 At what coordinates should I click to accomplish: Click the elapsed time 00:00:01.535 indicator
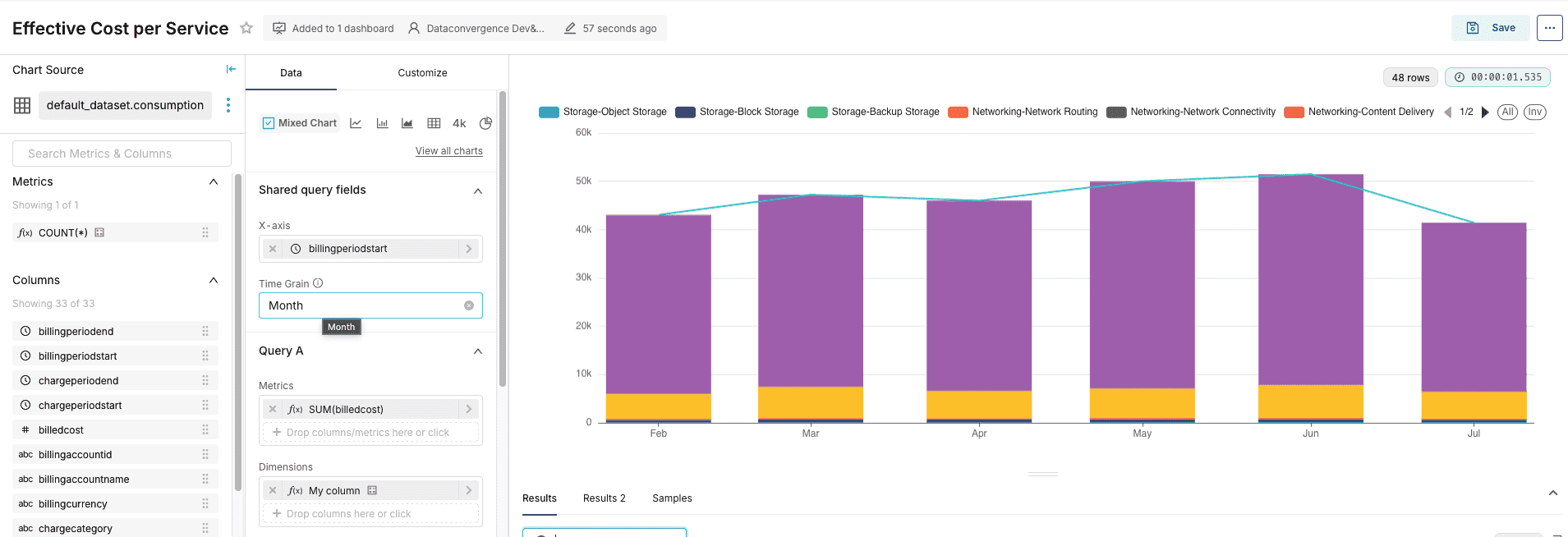(1497, 77)
